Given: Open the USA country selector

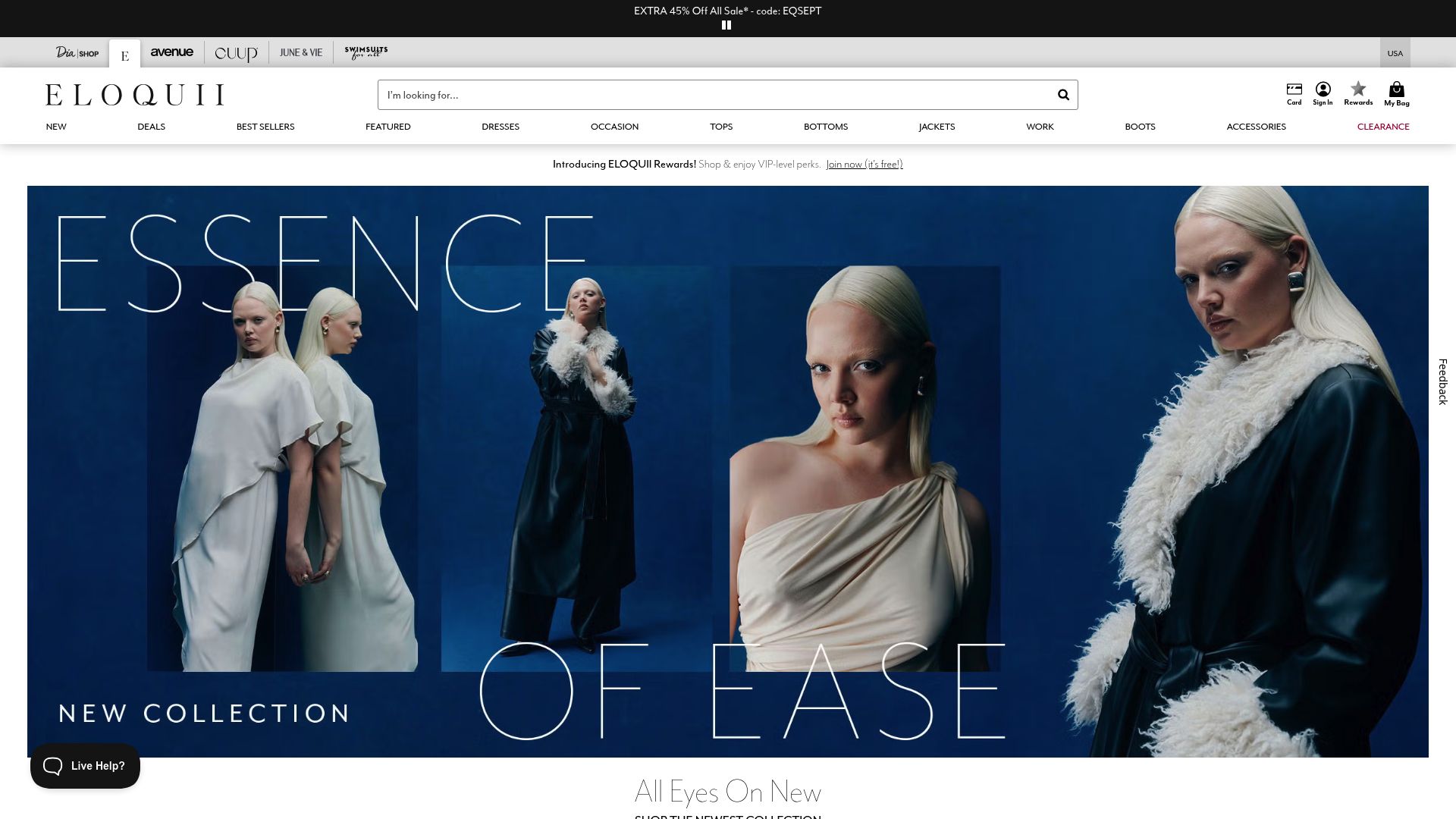Looking at the screenshot, I should click(1395, 53).
